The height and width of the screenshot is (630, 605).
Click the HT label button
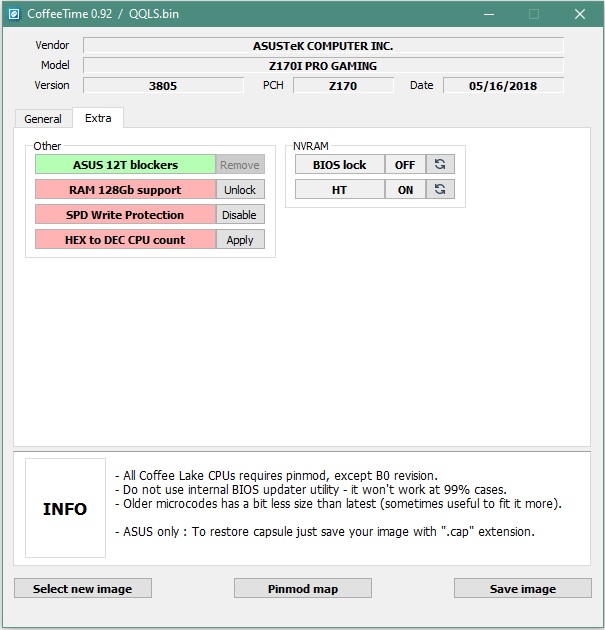click(340, 189)
